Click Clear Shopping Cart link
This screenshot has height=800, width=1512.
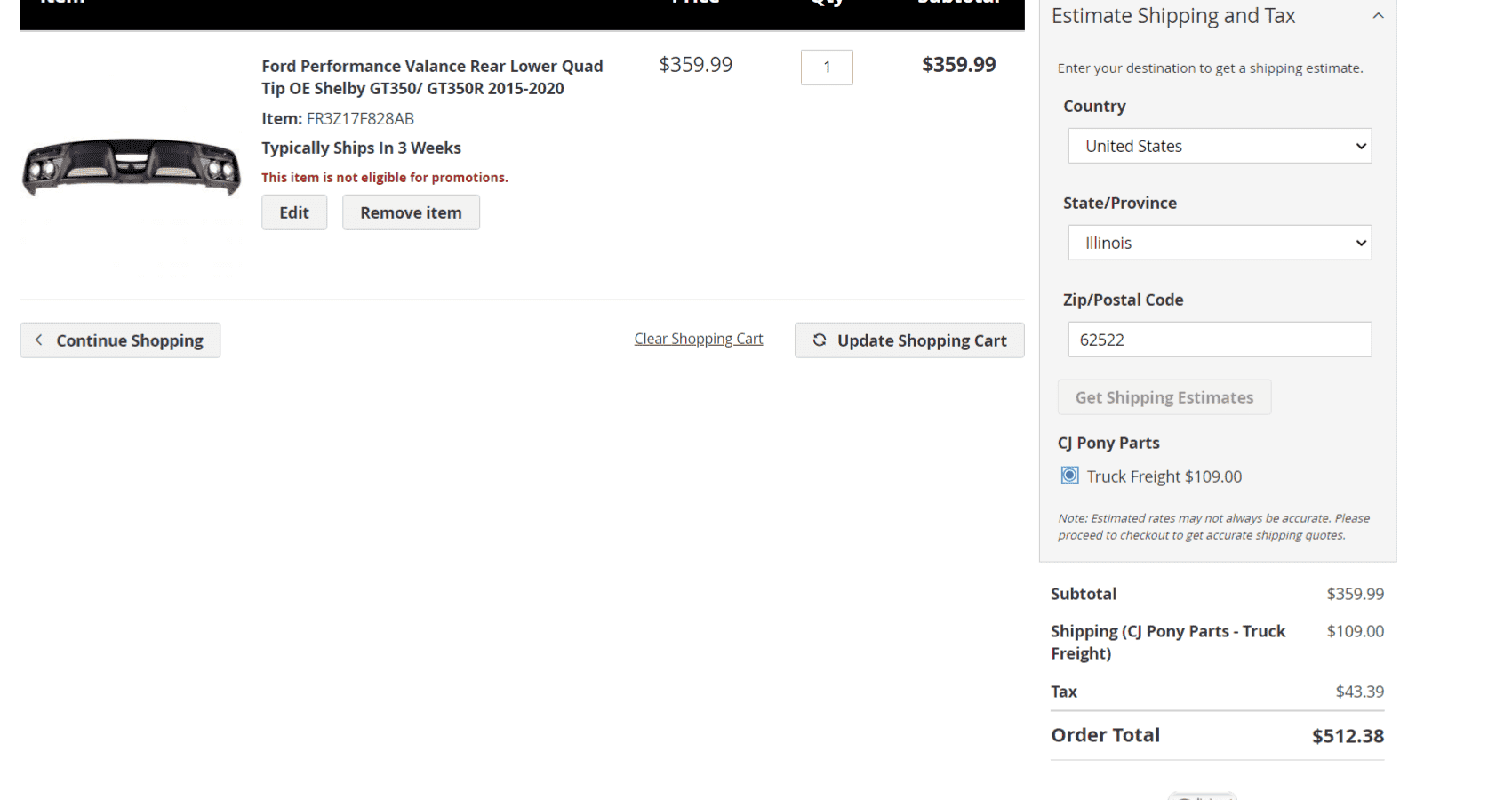[699, 339]
